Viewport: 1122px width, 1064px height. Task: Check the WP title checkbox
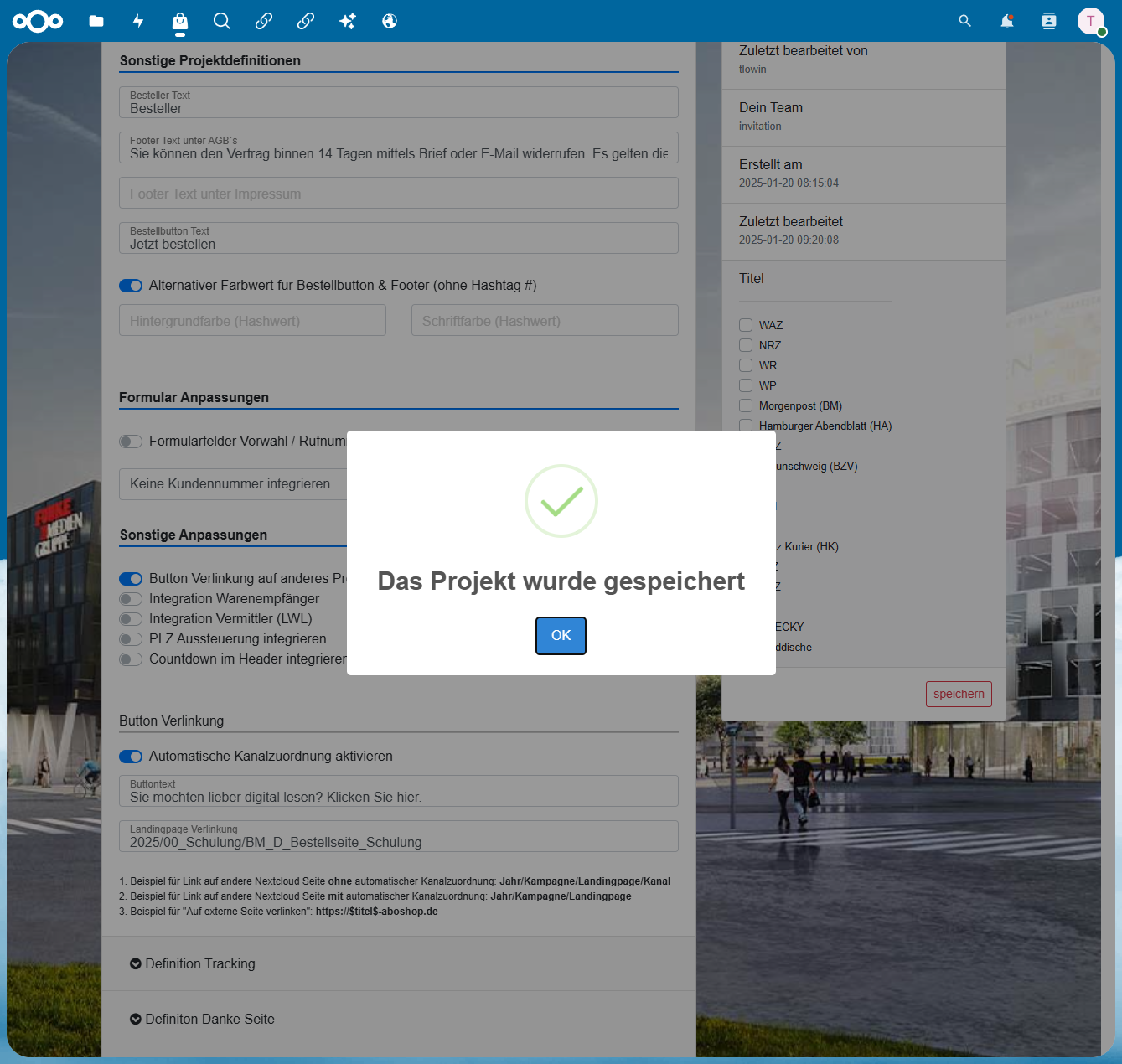click(746, 385)
